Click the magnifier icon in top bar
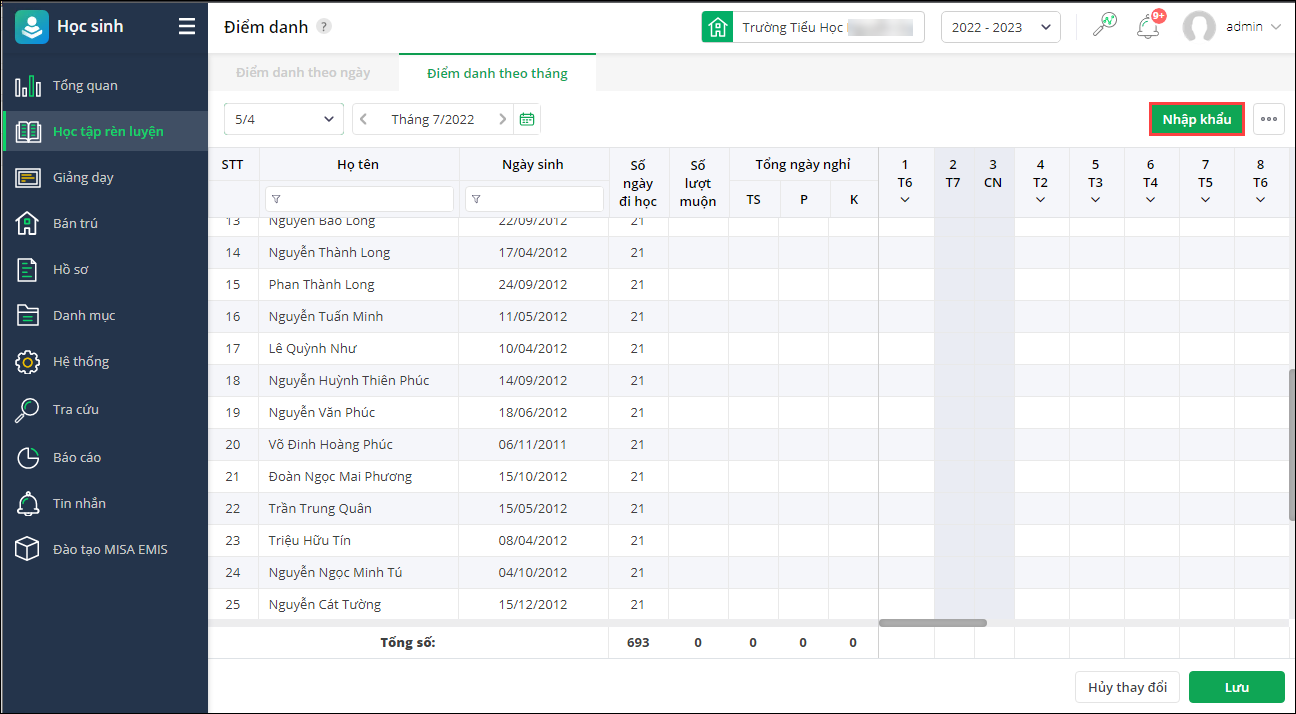 1105,27
